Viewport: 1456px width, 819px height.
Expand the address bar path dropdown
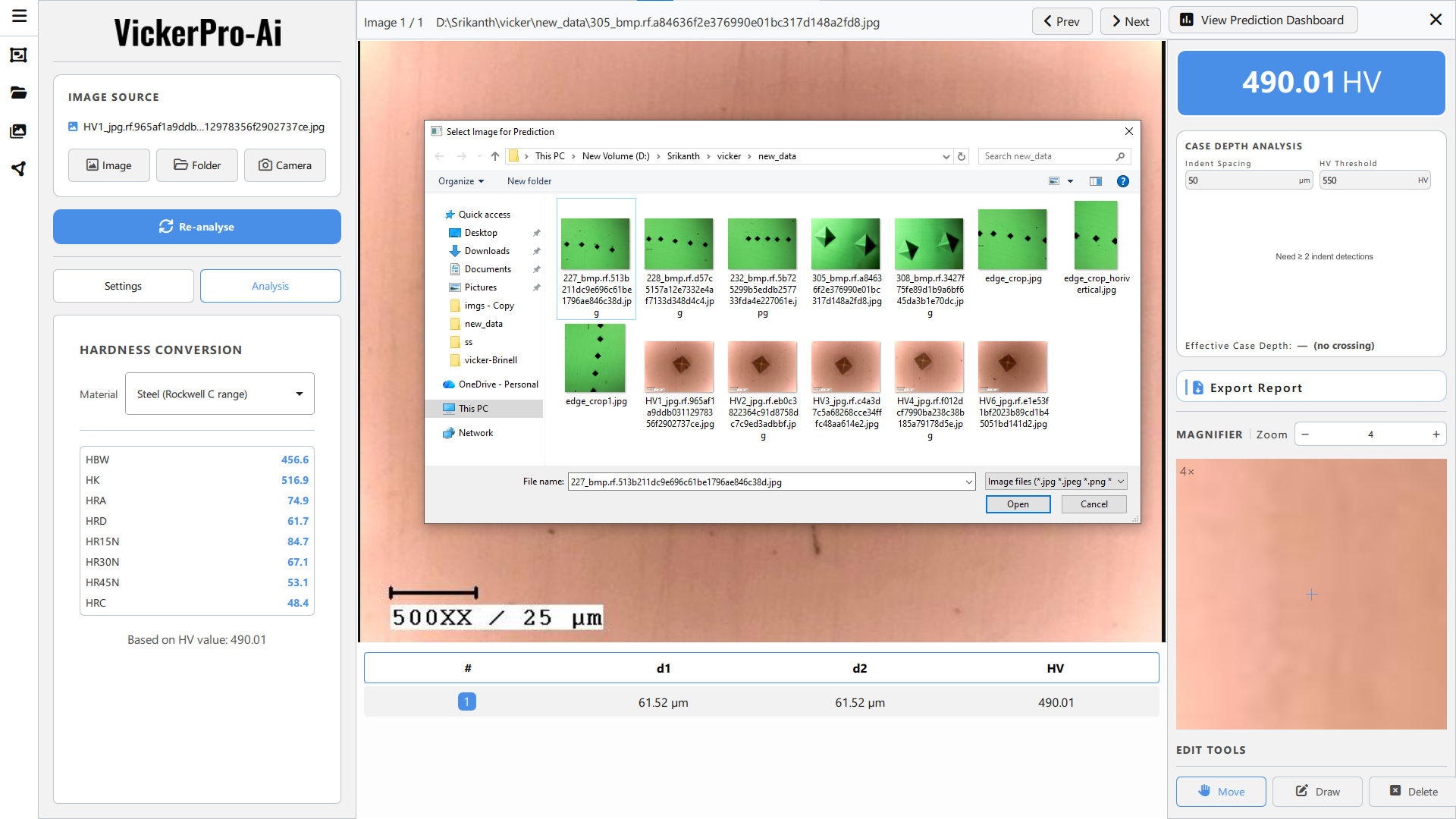pyautogui.click(x=946, y=156)
